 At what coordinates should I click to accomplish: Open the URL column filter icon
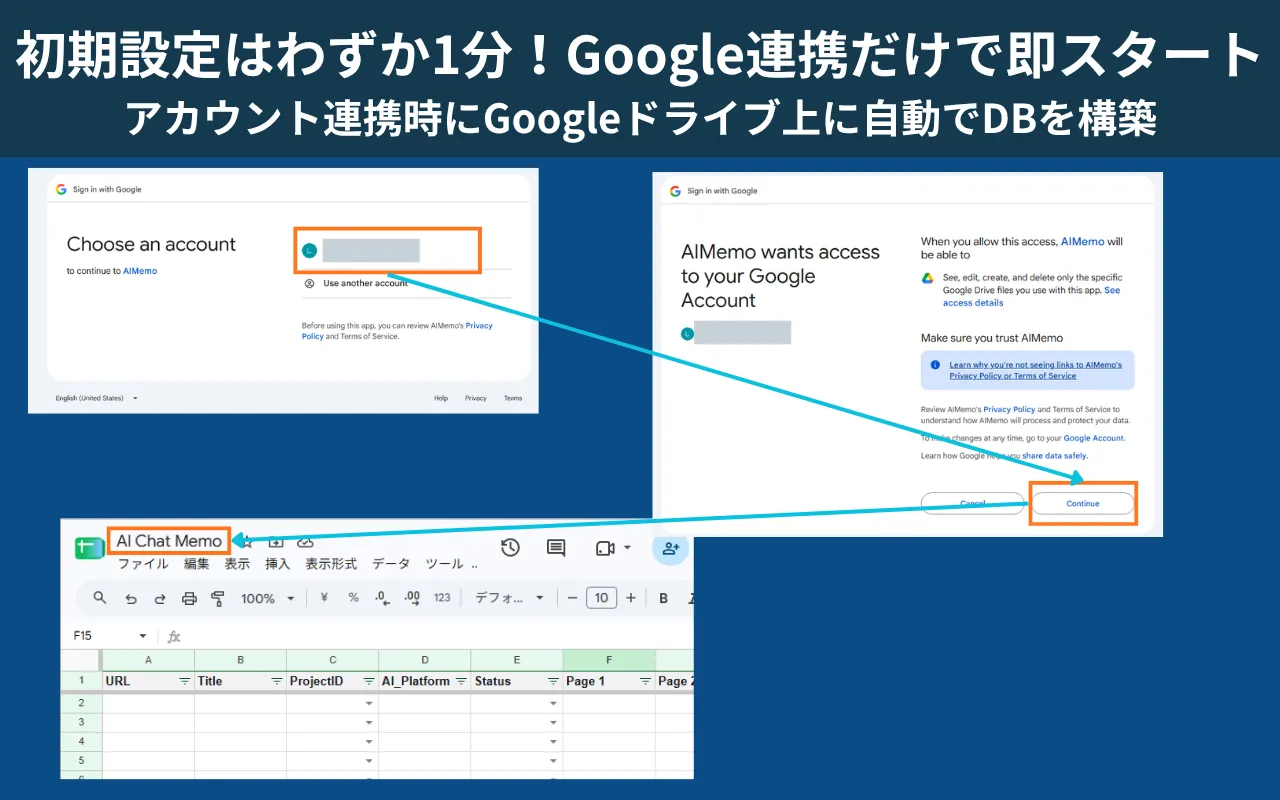coord(184,681)
